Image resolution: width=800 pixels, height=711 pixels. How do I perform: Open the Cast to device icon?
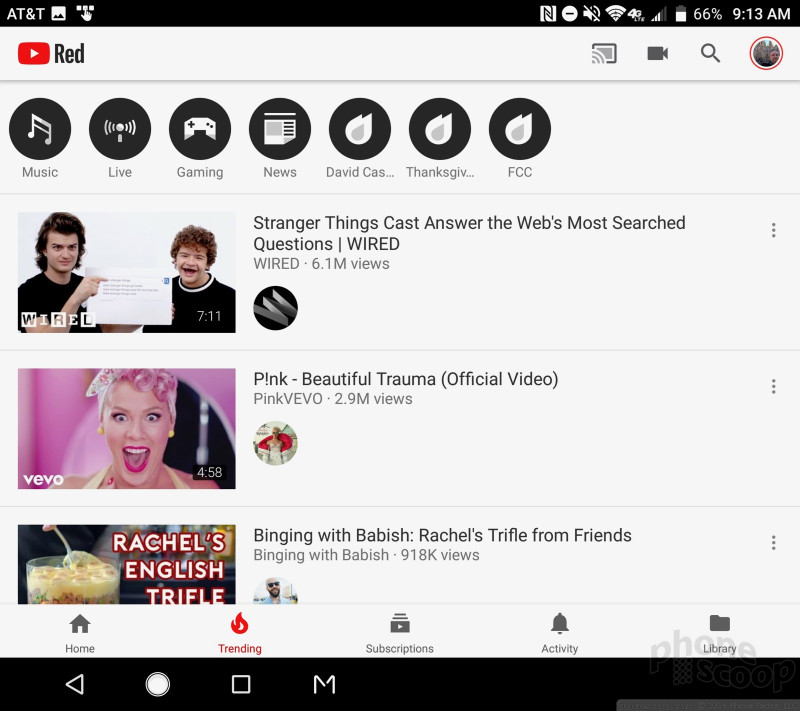[604, 53]
